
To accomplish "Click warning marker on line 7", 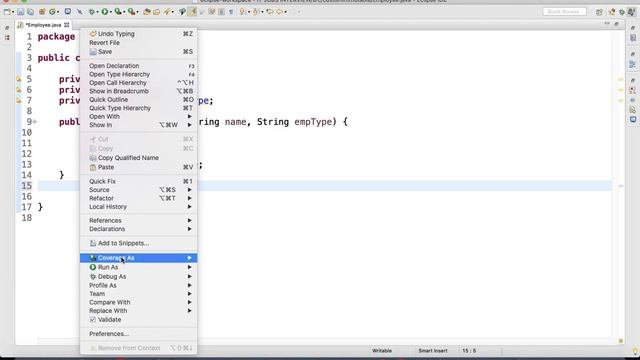I will 19,100.
